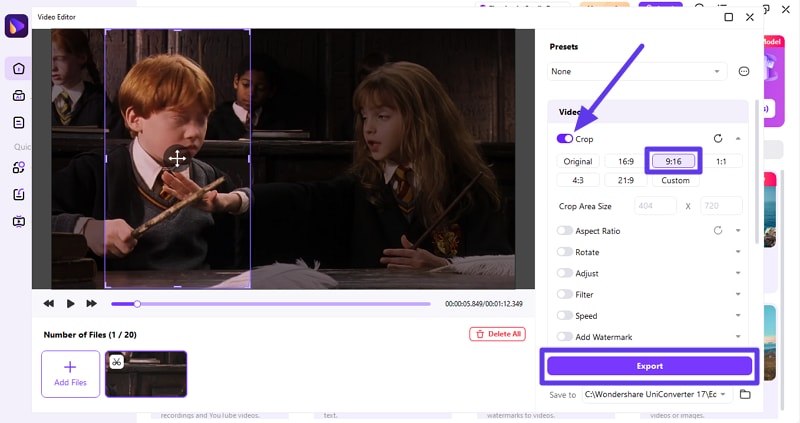Maximize the Video Editor window

(729, 17)
